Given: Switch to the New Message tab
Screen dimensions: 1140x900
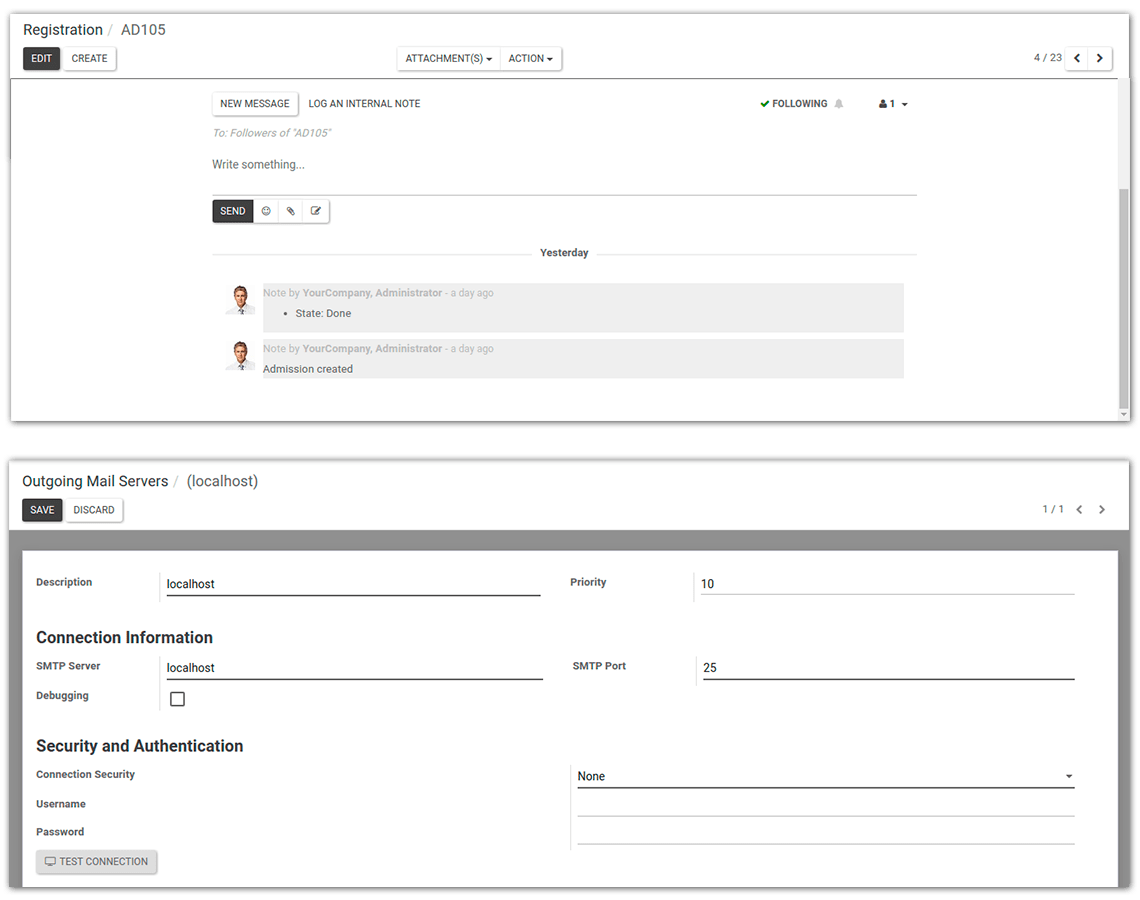Looking at the screenshot, I should (254, 103).
